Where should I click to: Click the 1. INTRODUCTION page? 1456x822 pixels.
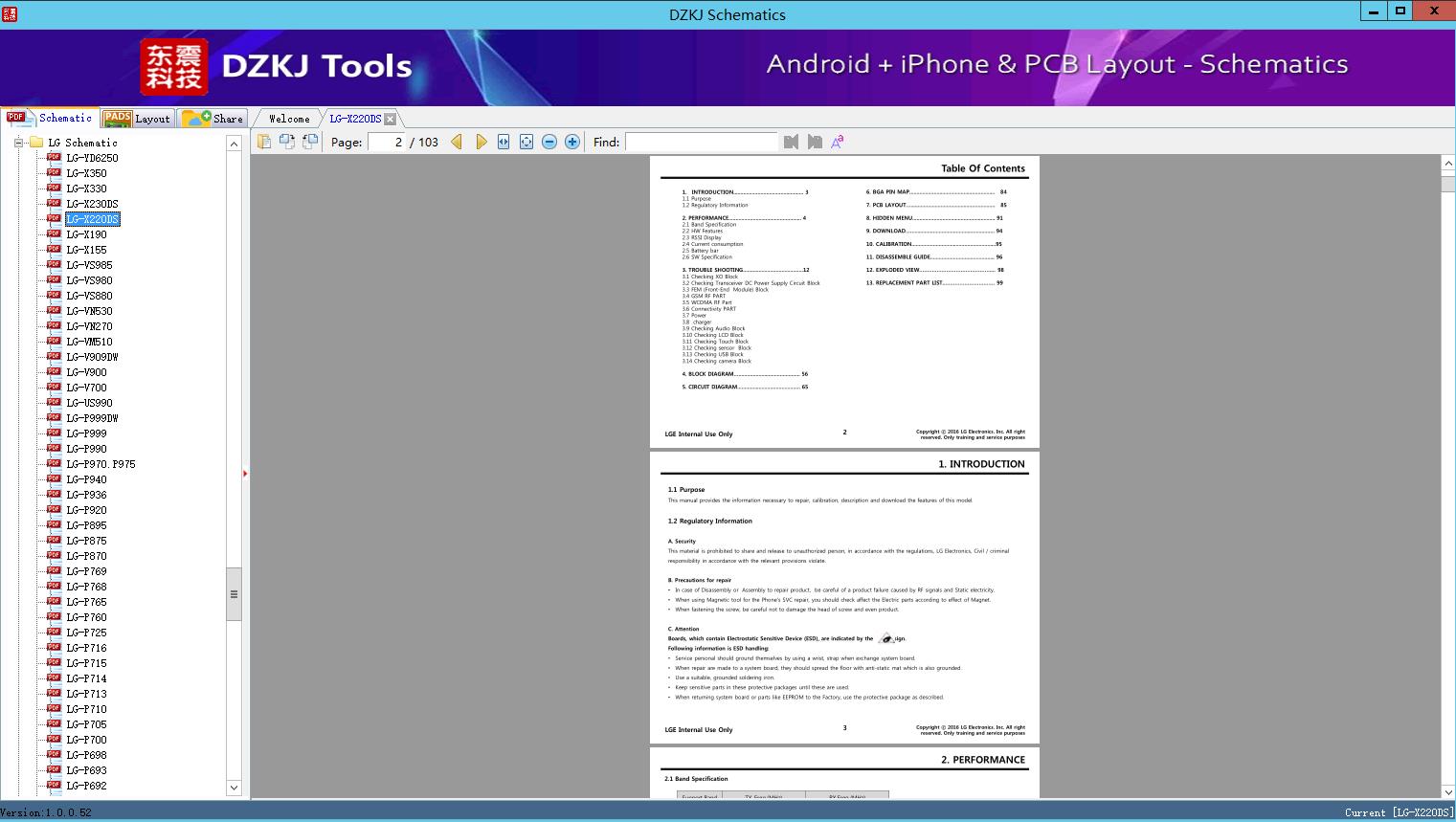pos(844,598)
